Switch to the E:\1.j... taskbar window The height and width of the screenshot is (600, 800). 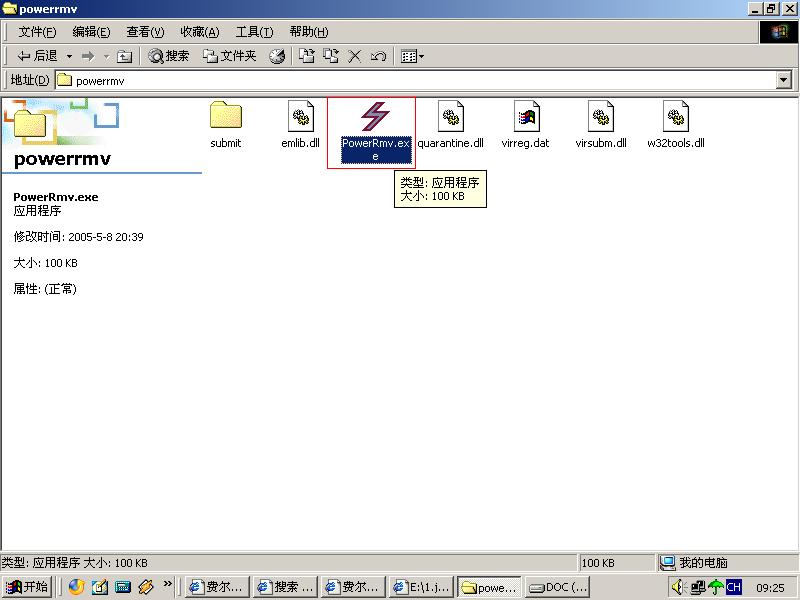click(421, 587)
